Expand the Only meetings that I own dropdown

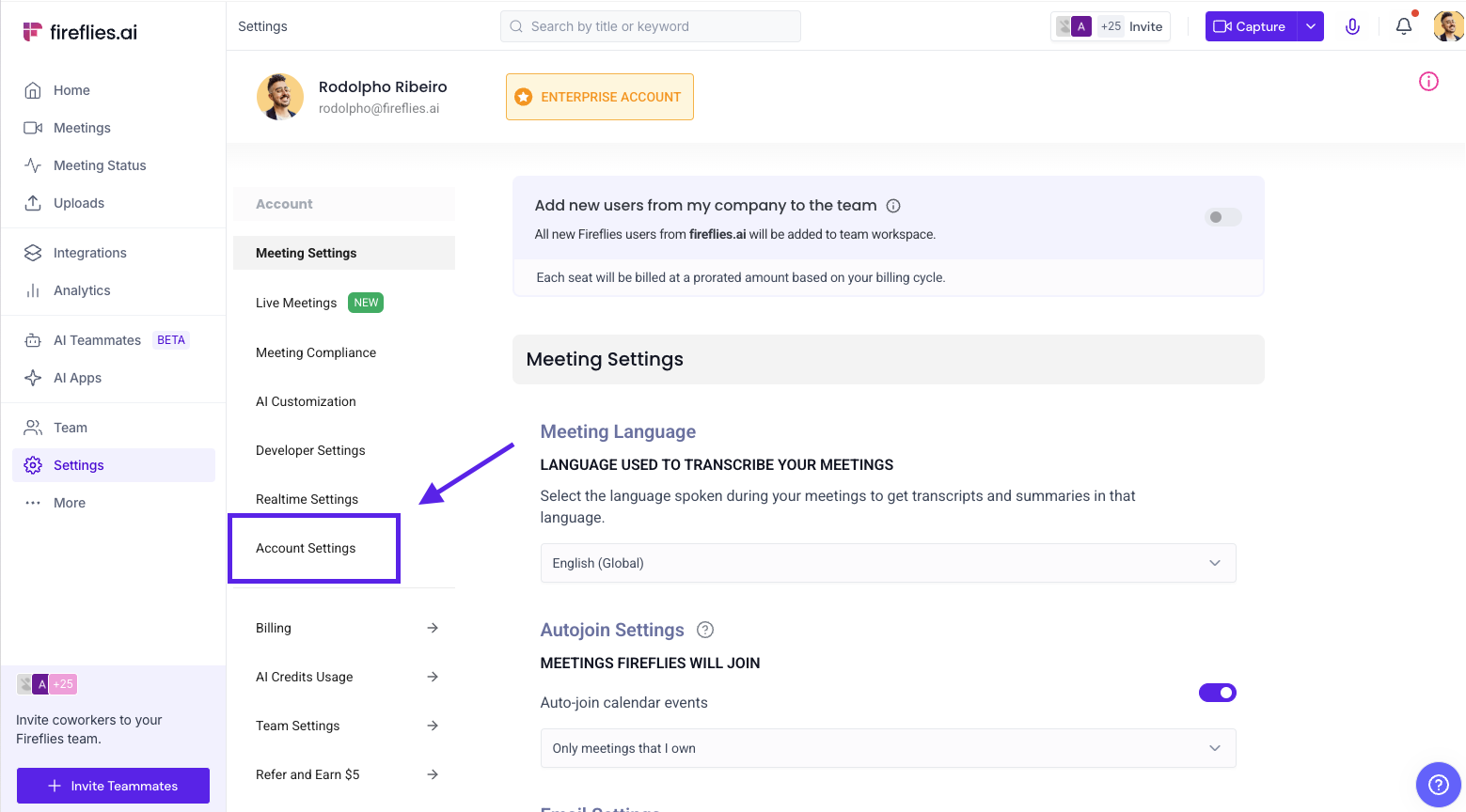[x=887, y=748]
